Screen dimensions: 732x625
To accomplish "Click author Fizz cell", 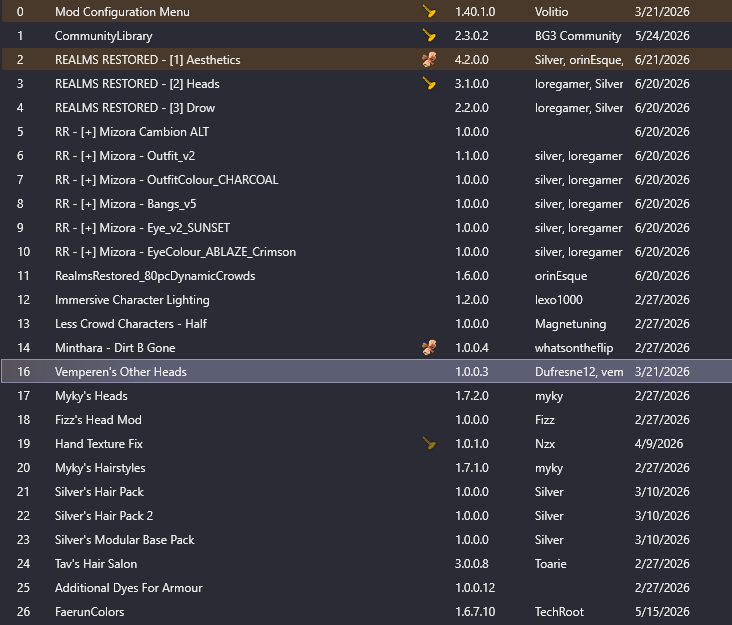I will (544, 420).
